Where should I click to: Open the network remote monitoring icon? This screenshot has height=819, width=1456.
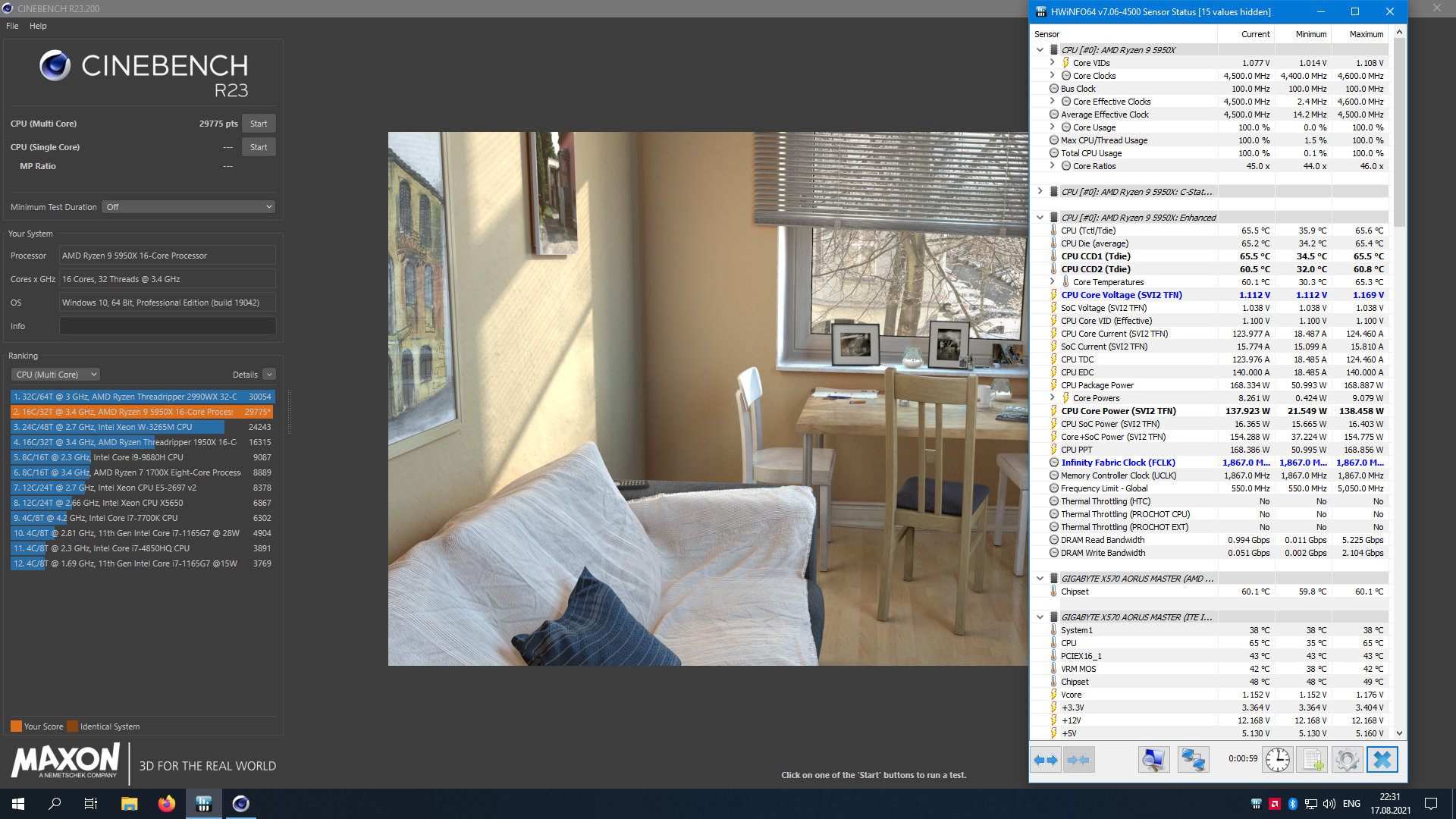1193,759
